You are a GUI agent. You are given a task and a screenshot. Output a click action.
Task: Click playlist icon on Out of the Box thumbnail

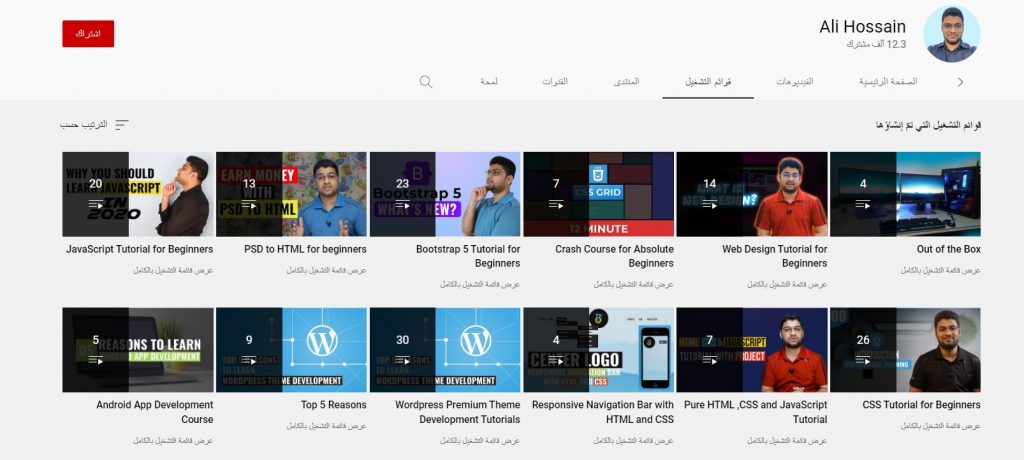pyautogui.click(x=863, y=205)
